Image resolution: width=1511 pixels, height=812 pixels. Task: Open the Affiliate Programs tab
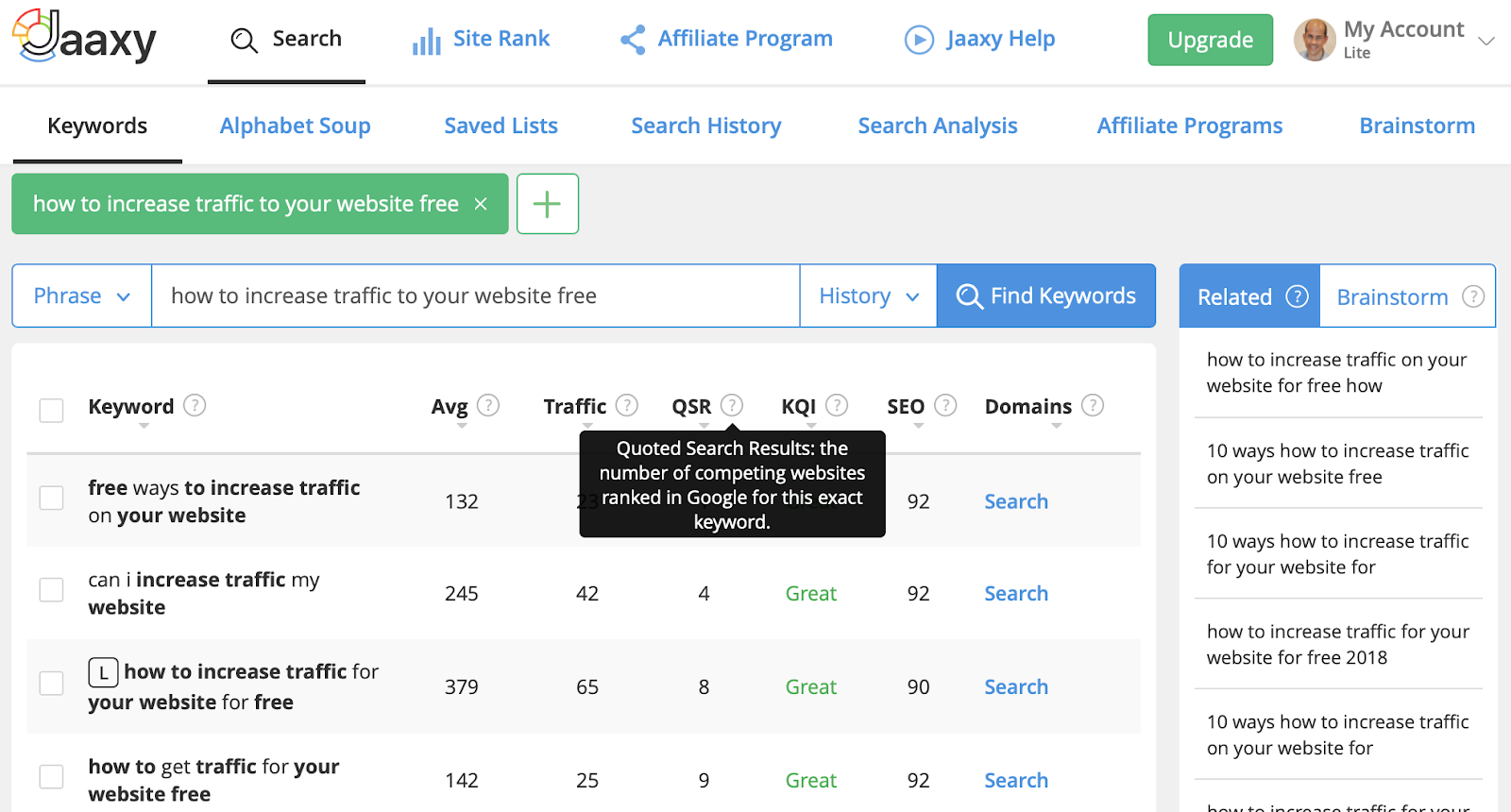tap(1190, 126)
